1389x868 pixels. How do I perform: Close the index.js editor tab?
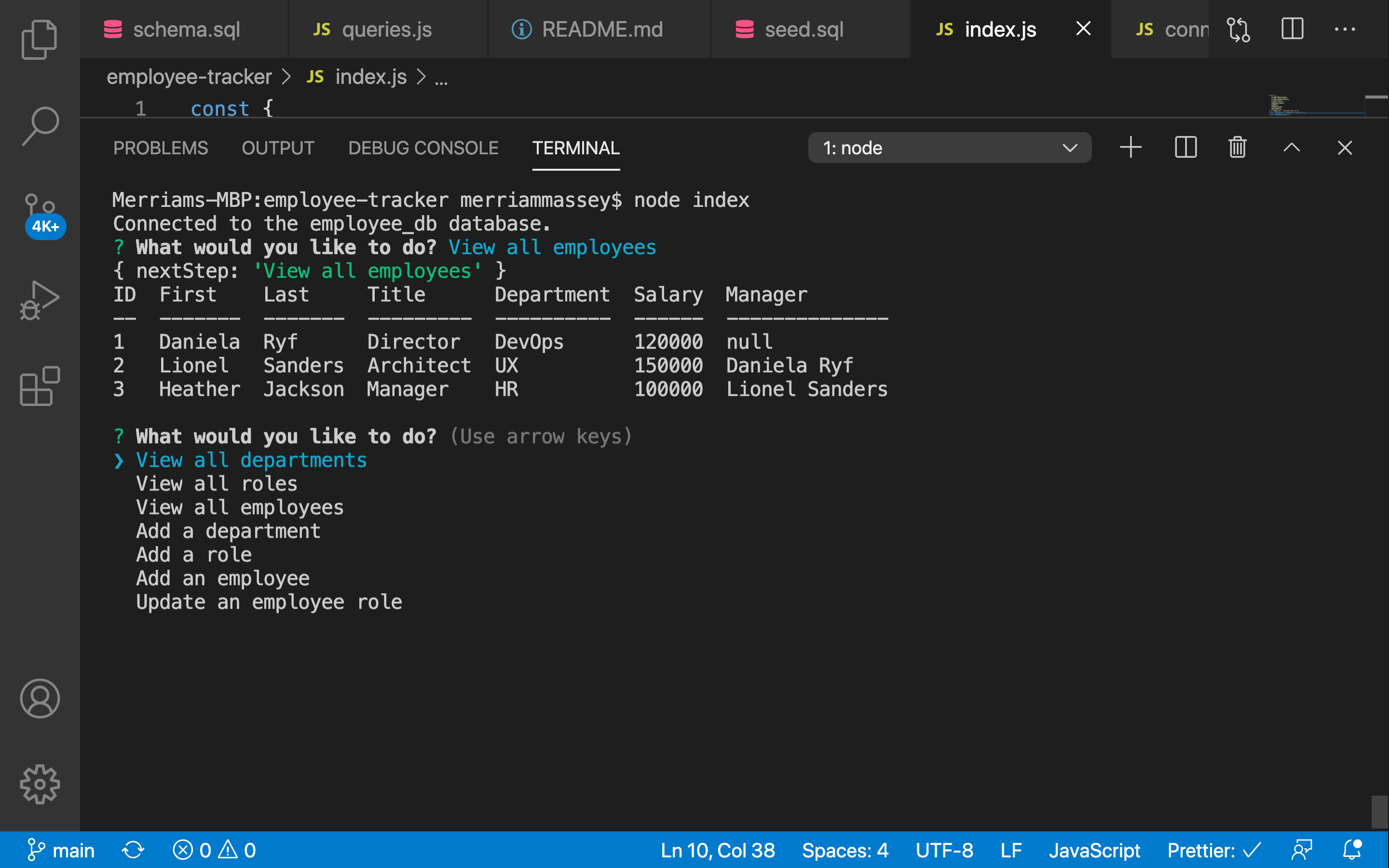tap(1083, 29)
